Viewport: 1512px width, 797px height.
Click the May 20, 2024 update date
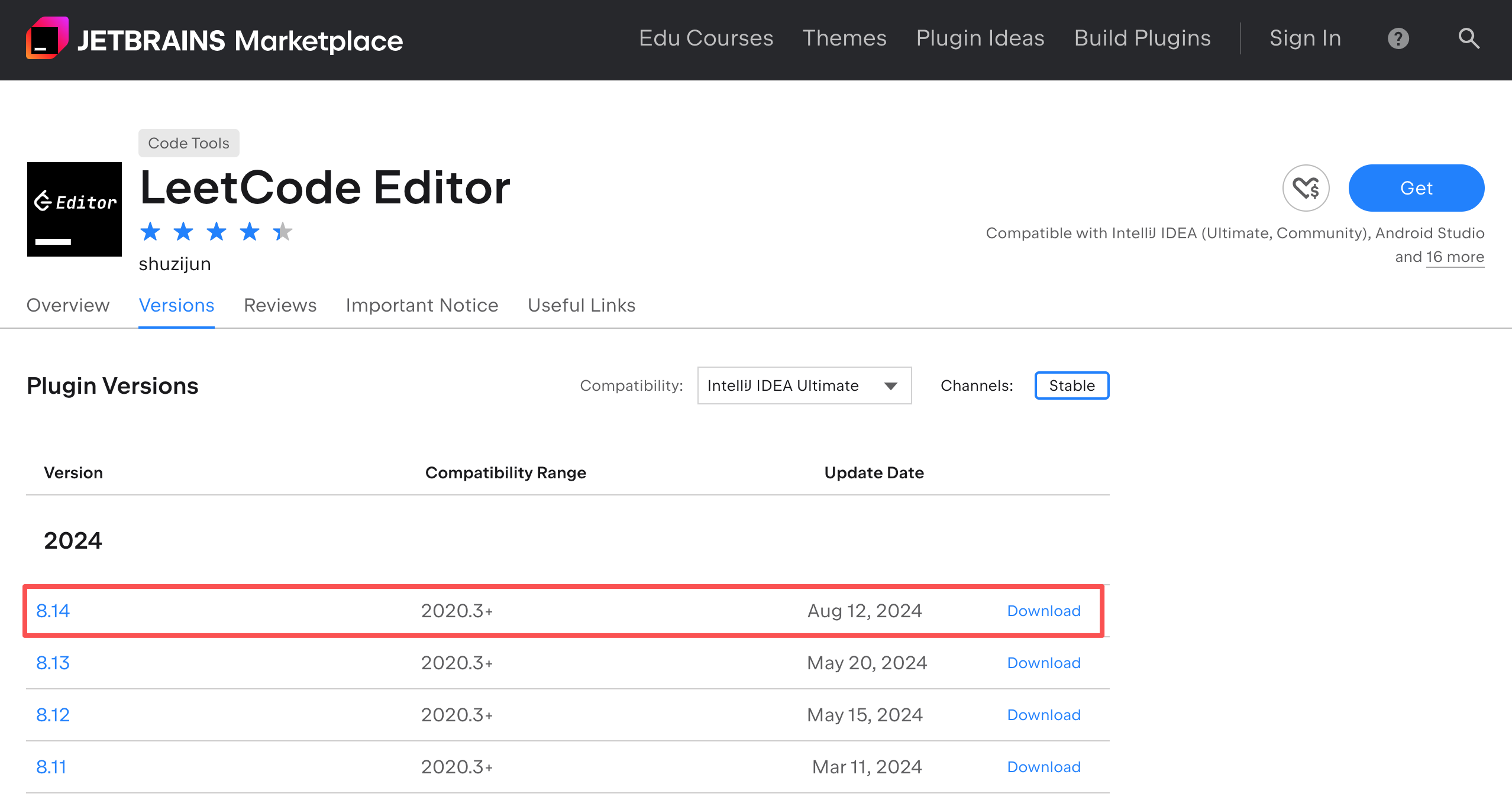(867, 663)
